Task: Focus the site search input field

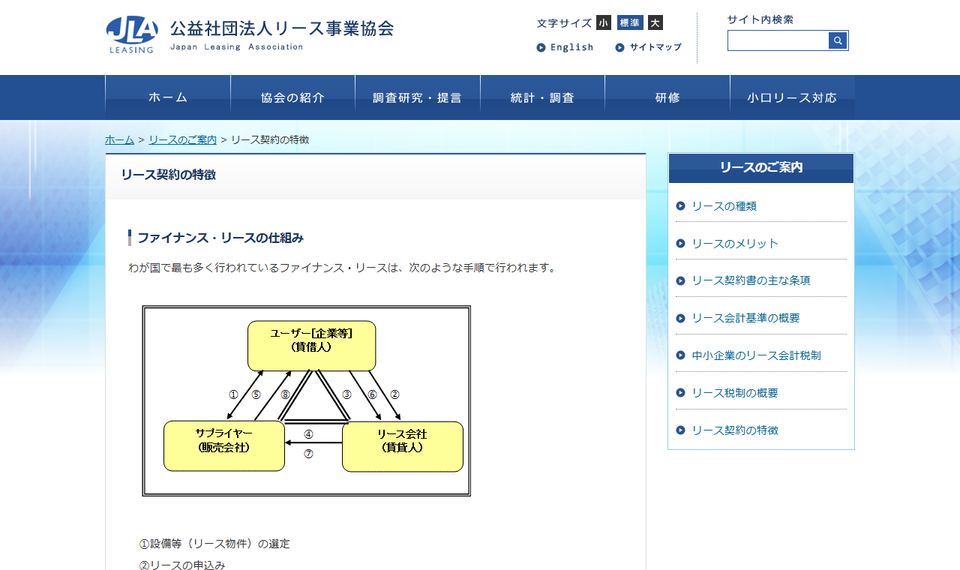Action: coord(778,40)
